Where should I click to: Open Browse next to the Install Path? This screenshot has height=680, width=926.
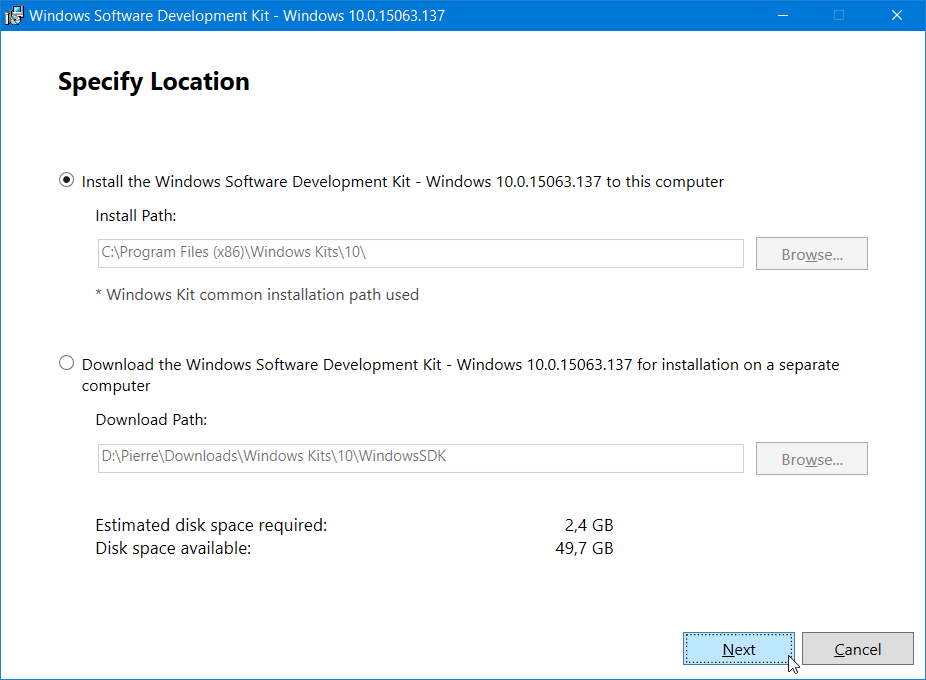click(811, 253)
